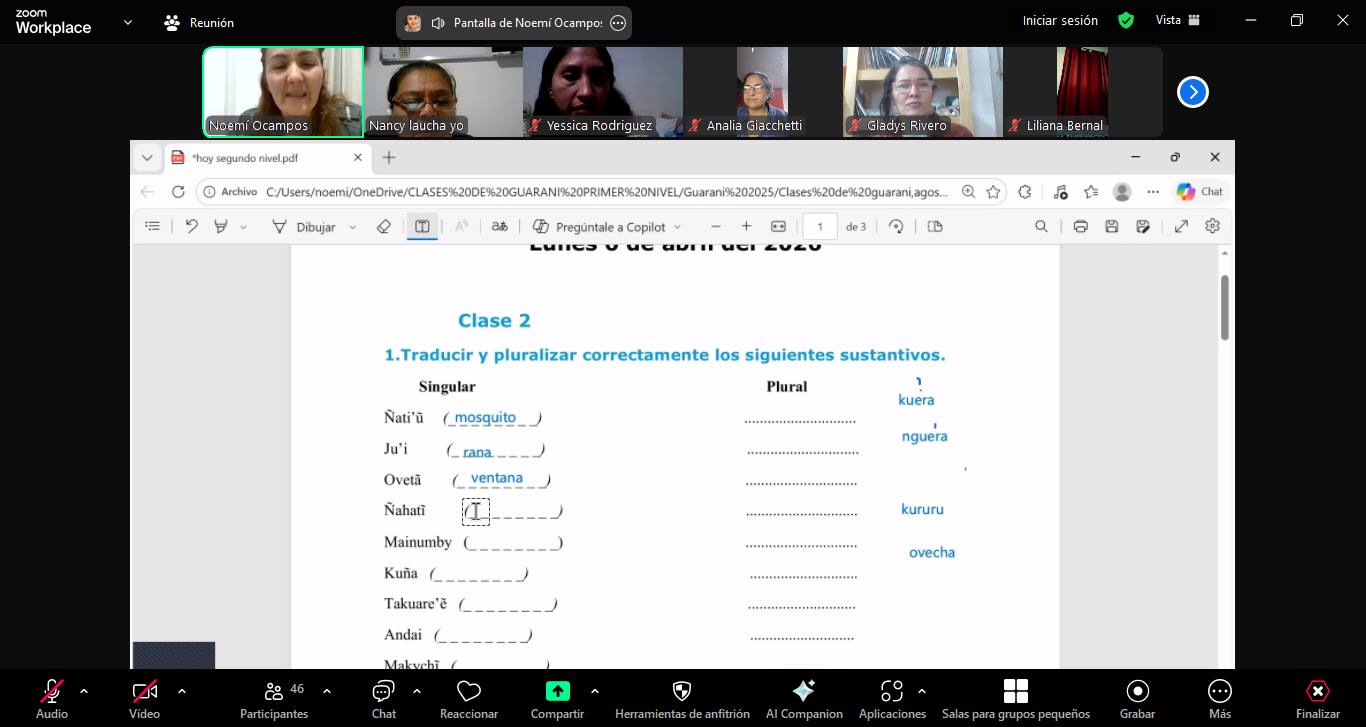
Task: Switch to the Reunión tab
Action: [199, 22]
